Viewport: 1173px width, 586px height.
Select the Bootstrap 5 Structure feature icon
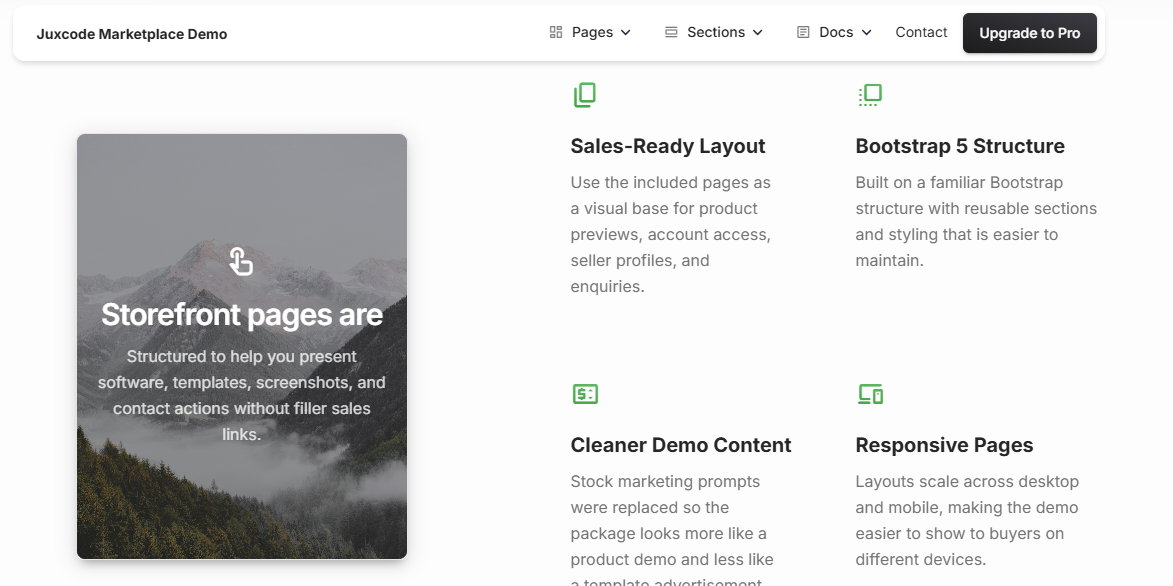click(x=869, y=94)
